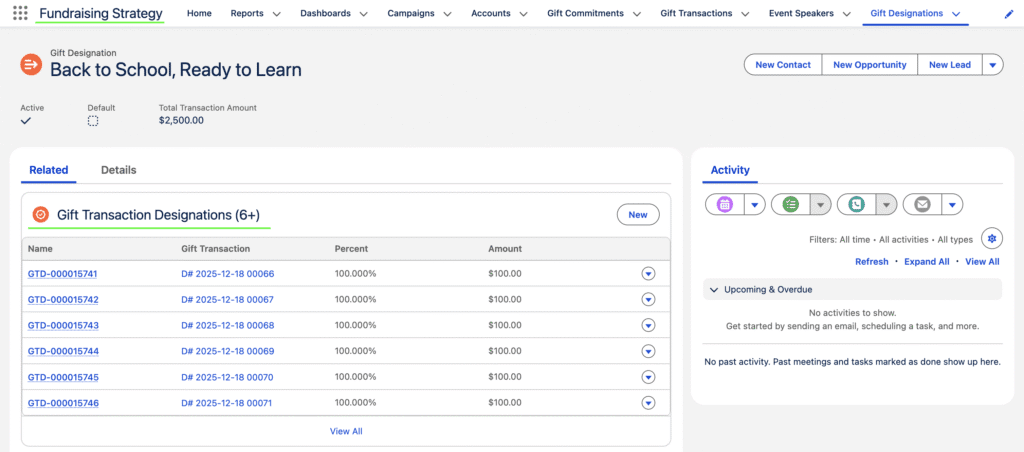Click the New Task checklist icon
This screenshot has height=452, width=1024.
(791, 204)
